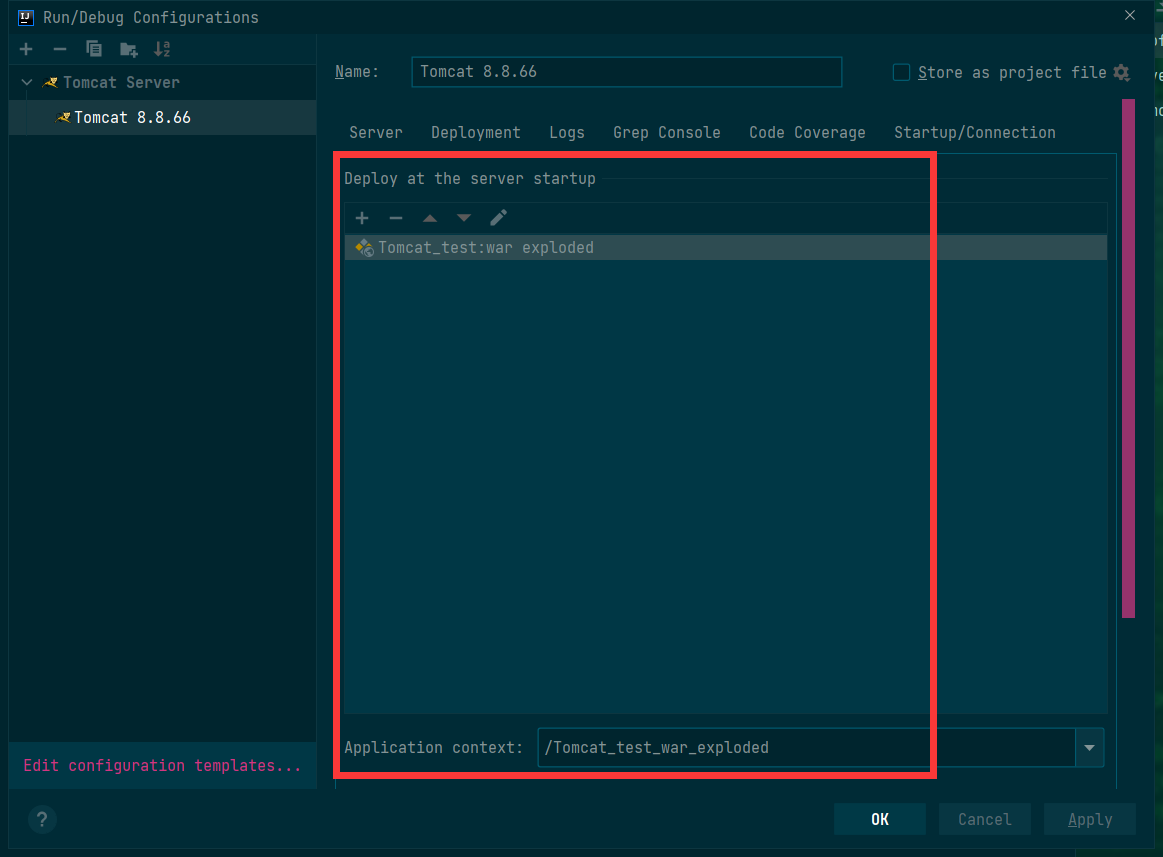
Task: Switch to the Deployment tab
Action: point(475,133)
